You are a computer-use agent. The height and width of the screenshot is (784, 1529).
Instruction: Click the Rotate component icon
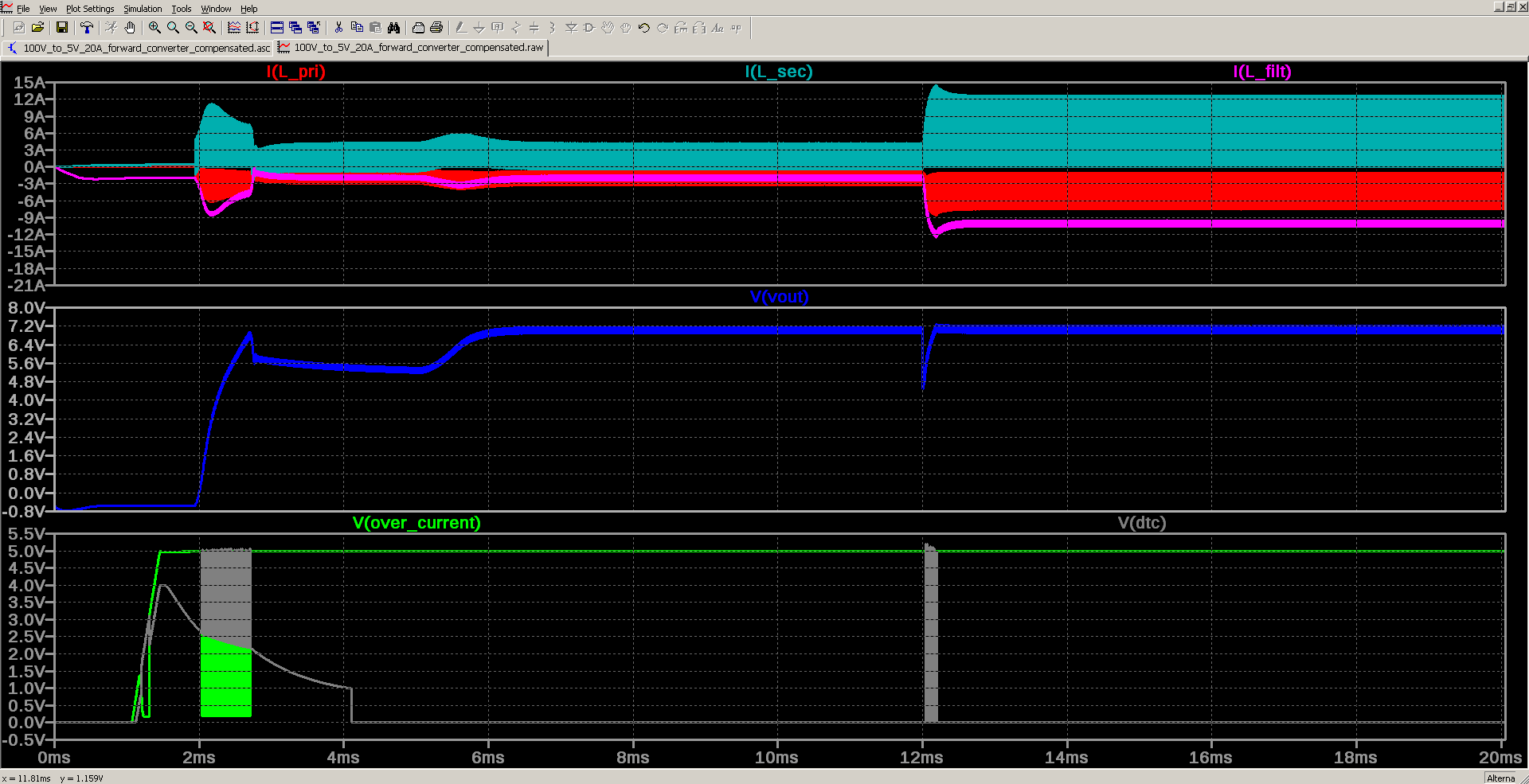[x=681, y=28]
